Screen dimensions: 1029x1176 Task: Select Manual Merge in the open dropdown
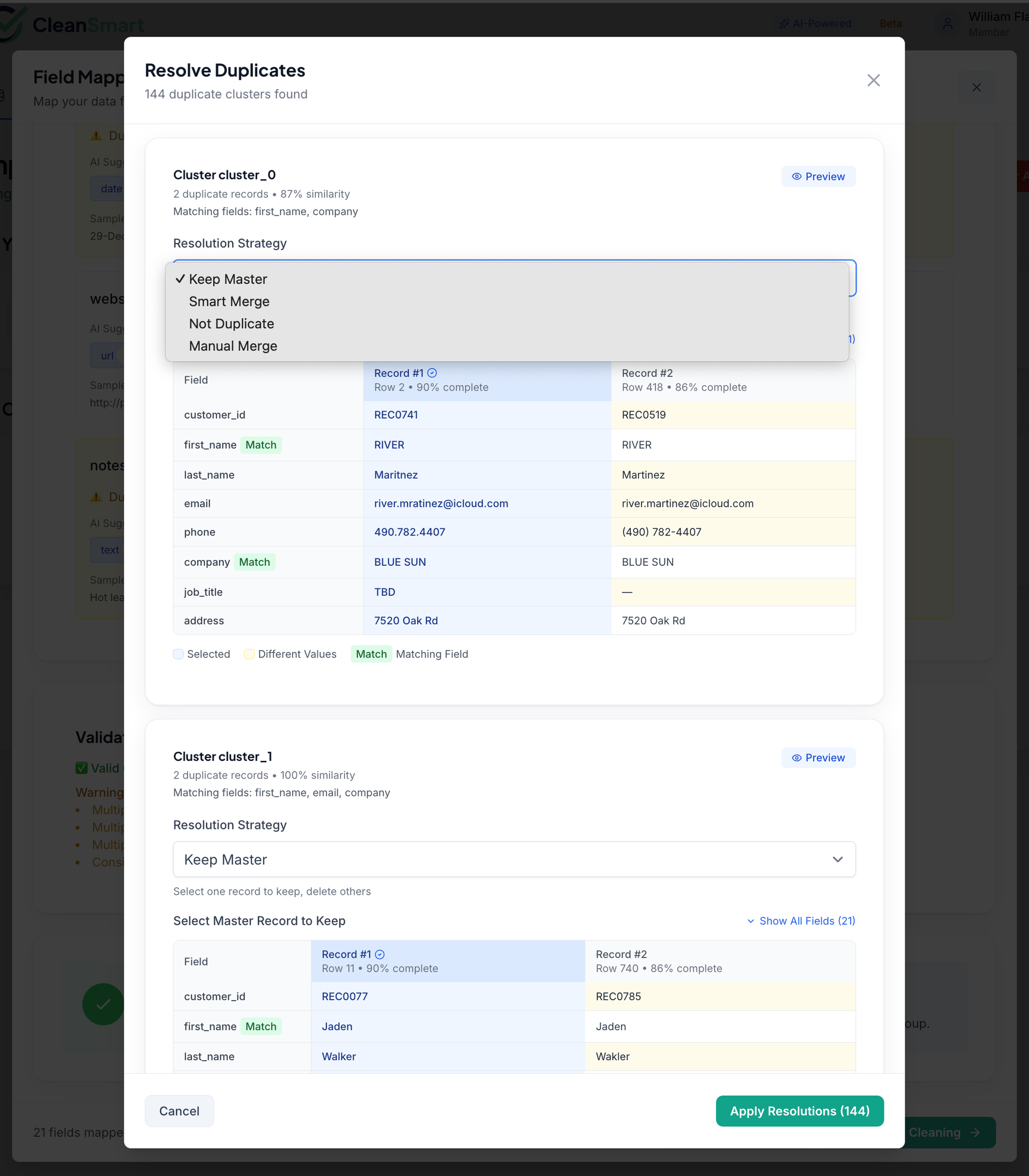pyautogui.click(x=233, y=346)
